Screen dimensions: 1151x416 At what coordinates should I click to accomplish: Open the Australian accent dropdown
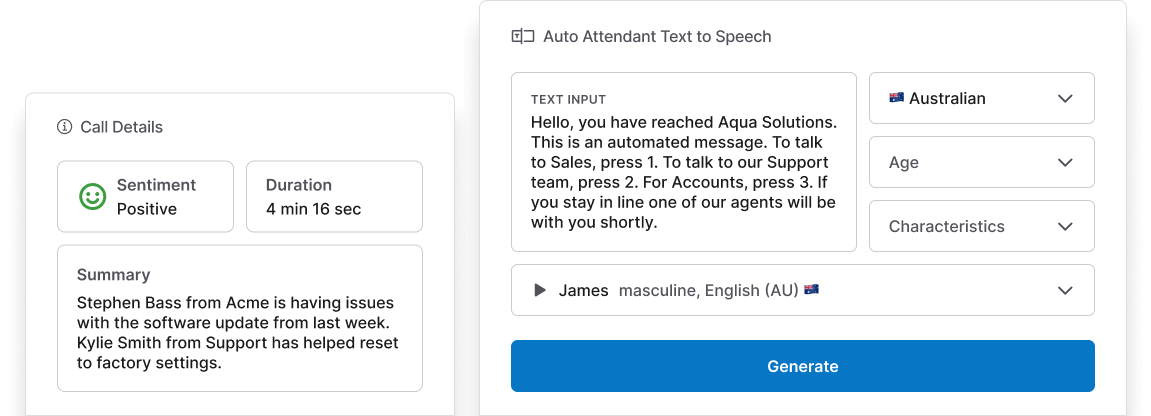click(1065, 98)
